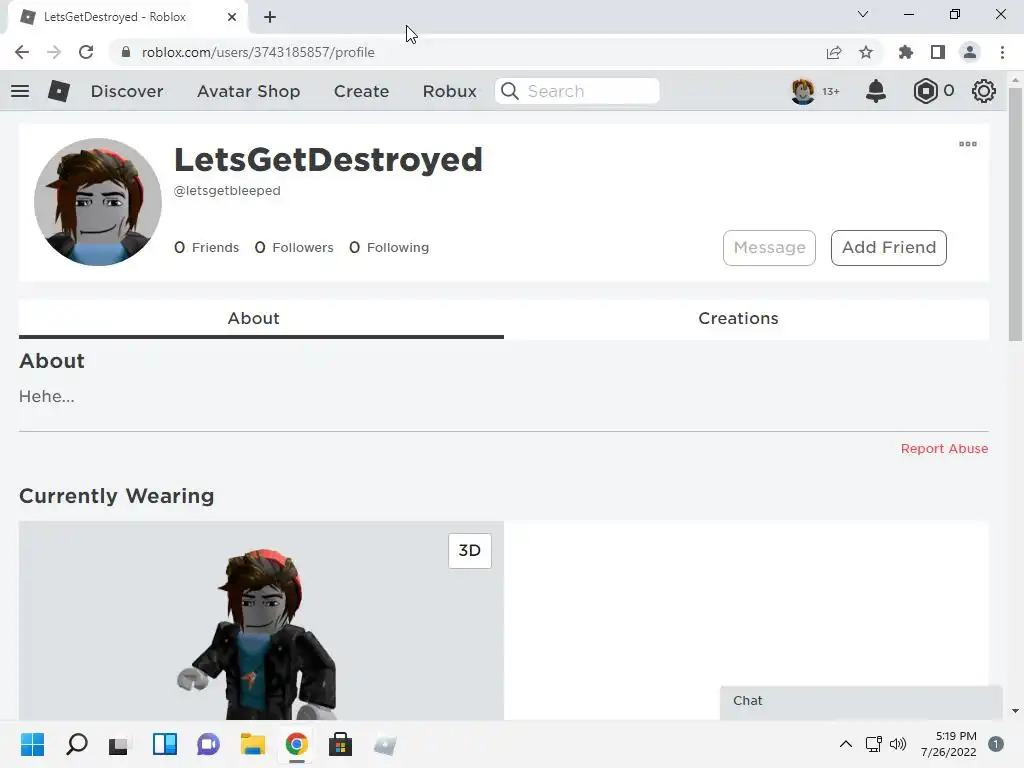This screenshot has width=1024, height=768.
Task: Open Chrome profile account icon
Action: (x=969, y=52)
